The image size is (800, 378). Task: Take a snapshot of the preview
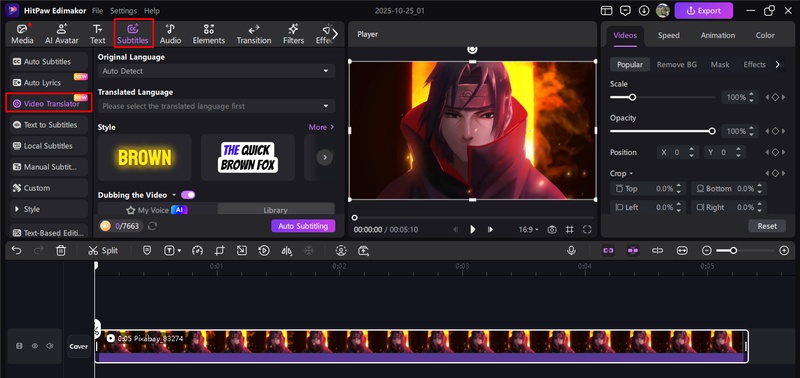click(x=552, y=230)
